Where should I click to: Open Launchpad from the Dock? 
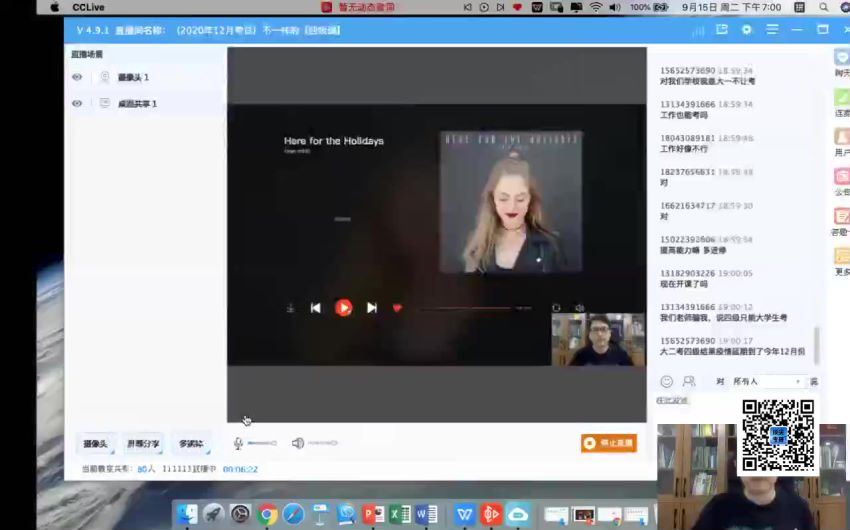(x=214, y=514)
